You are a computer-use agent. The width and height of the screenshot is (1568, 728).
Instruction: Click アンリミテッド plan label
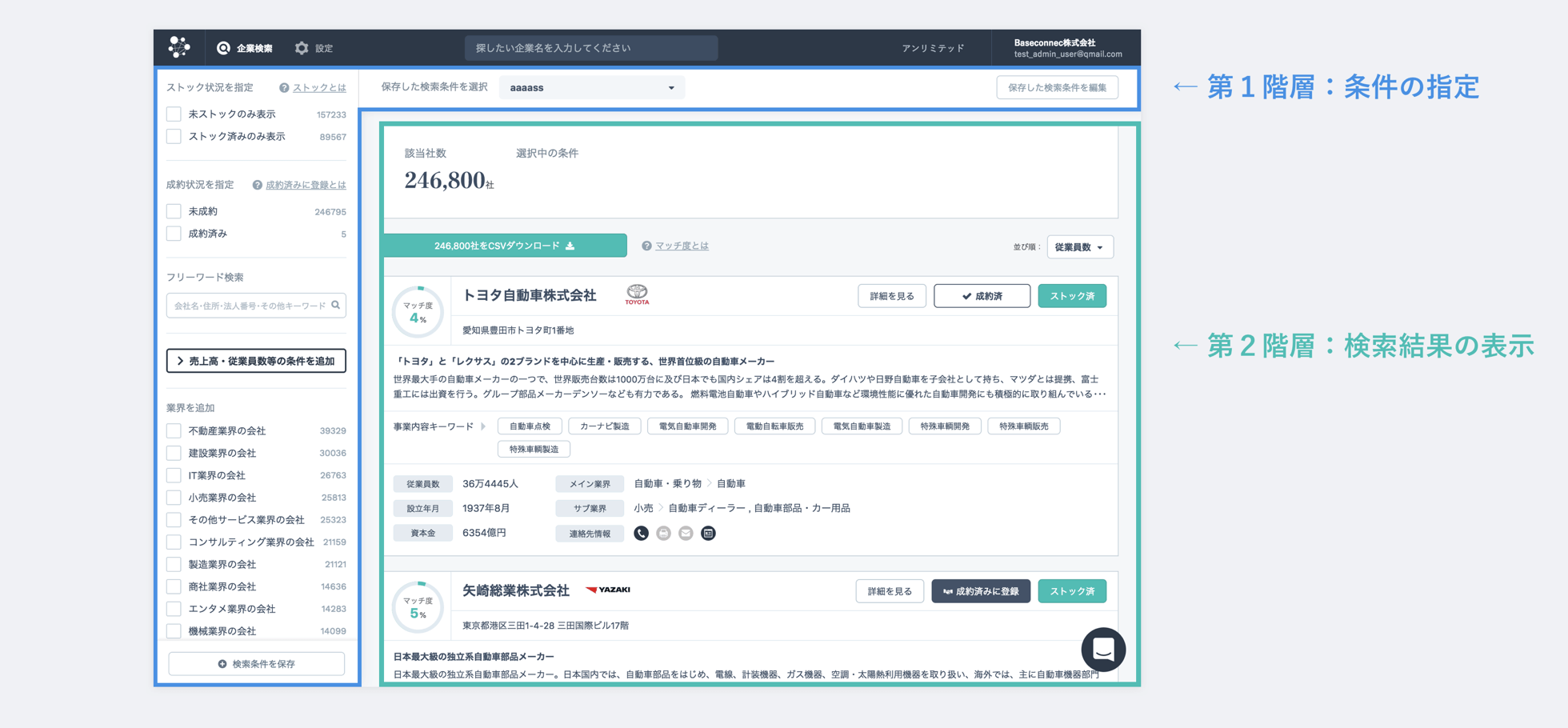click(933, 48)
